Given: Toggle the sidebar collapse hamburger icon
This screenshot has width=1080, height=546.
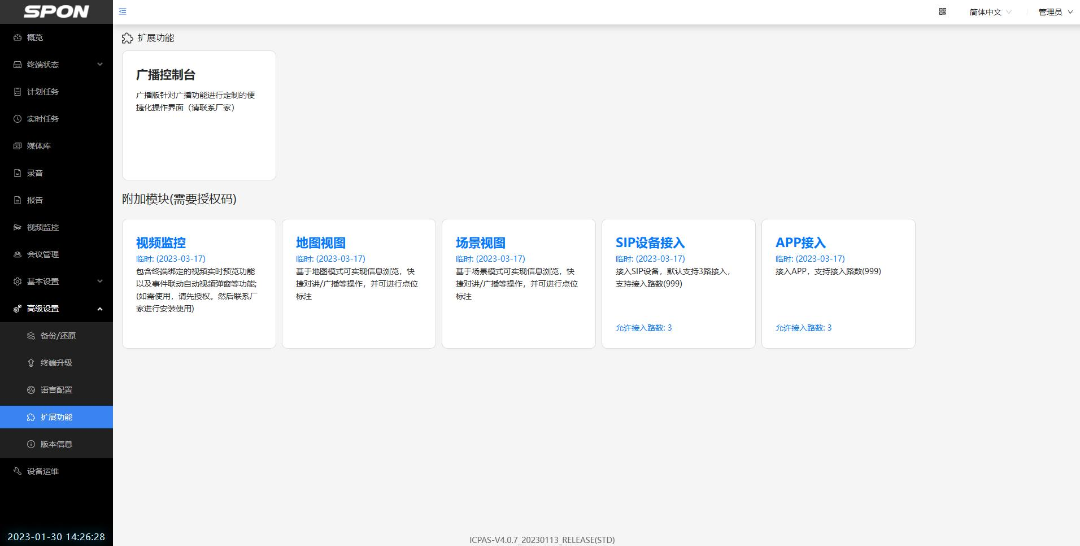Looking at the screenshot, I should point(122,12).
